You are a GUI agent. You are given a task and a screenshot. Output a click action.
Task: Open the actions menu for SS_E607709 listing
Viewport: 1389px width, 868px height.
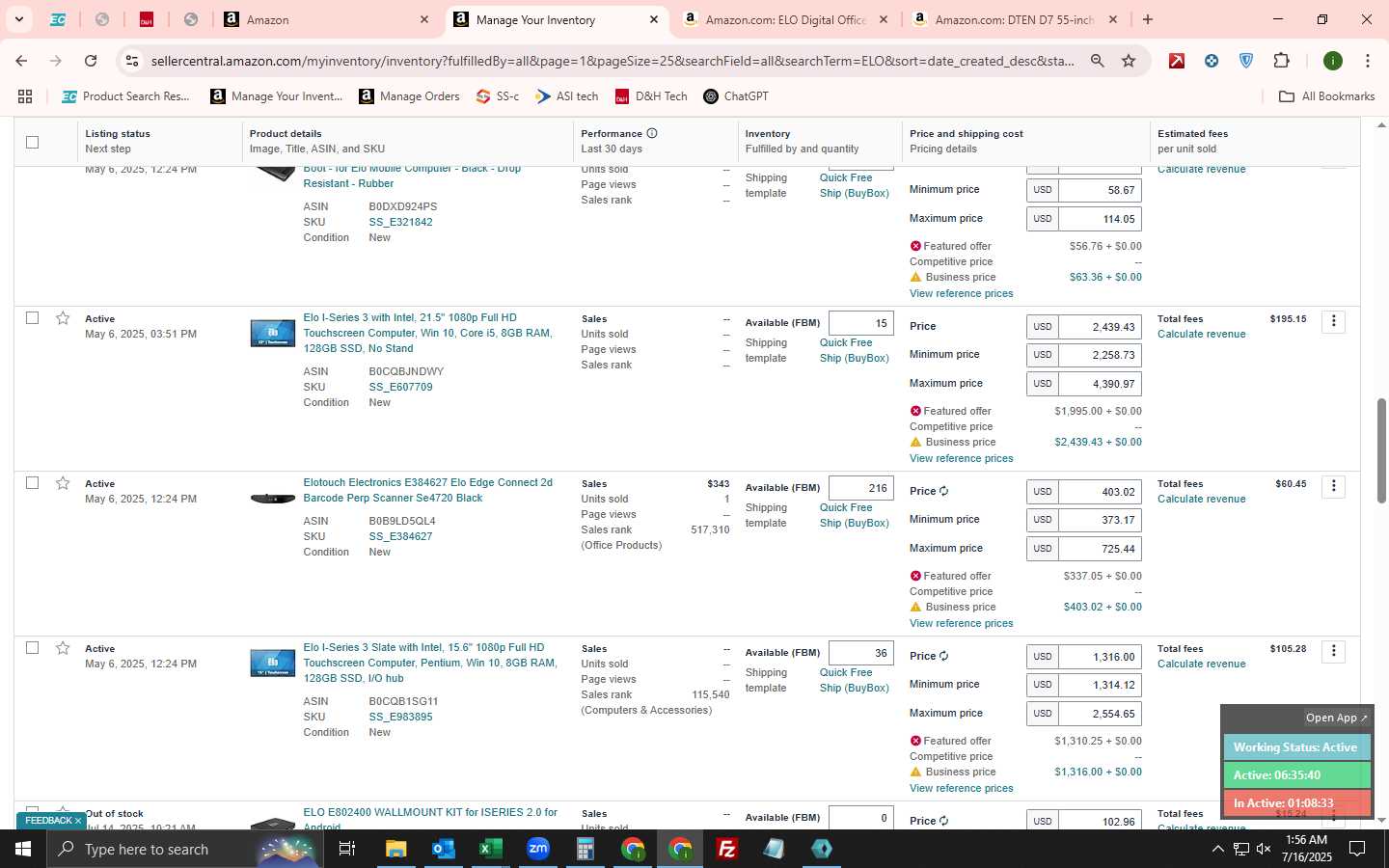pos(1333,321)
